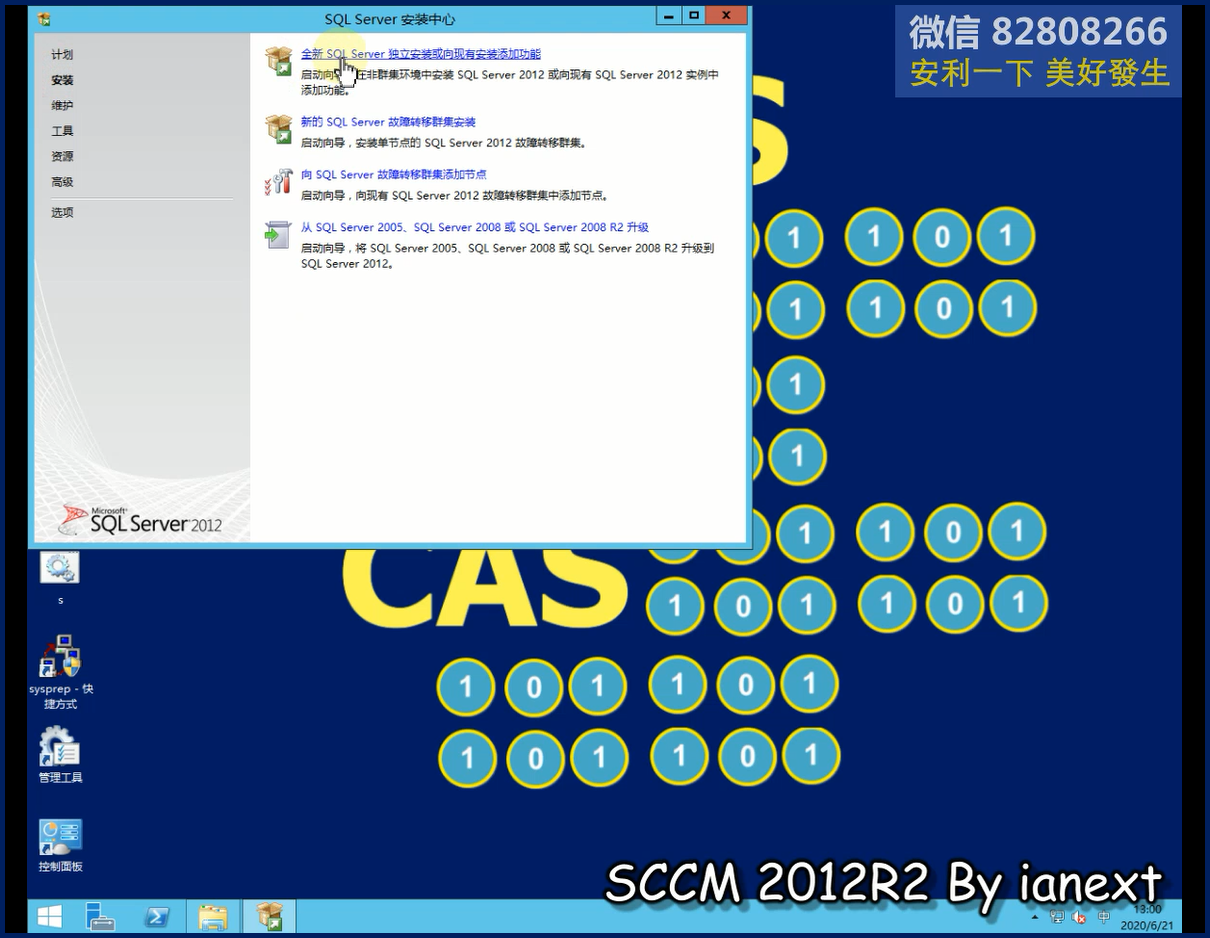This screenshot has width=1210, height=938.
Task: Minimize the SQL Server 安装中心 window
Action: 669,16
